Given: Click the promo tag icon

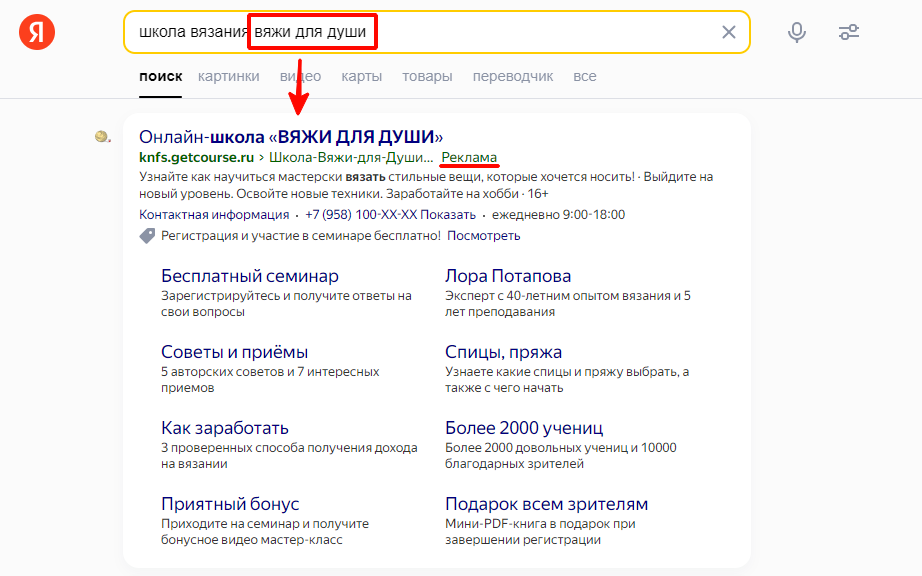Looking at the screenshot, I should [147, 236].
